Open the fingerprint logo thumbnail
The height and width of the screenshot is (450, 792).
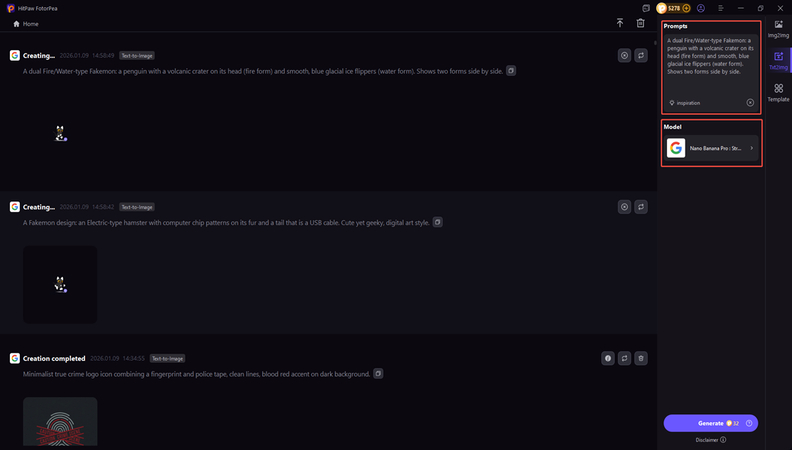[x=60, y=422]
